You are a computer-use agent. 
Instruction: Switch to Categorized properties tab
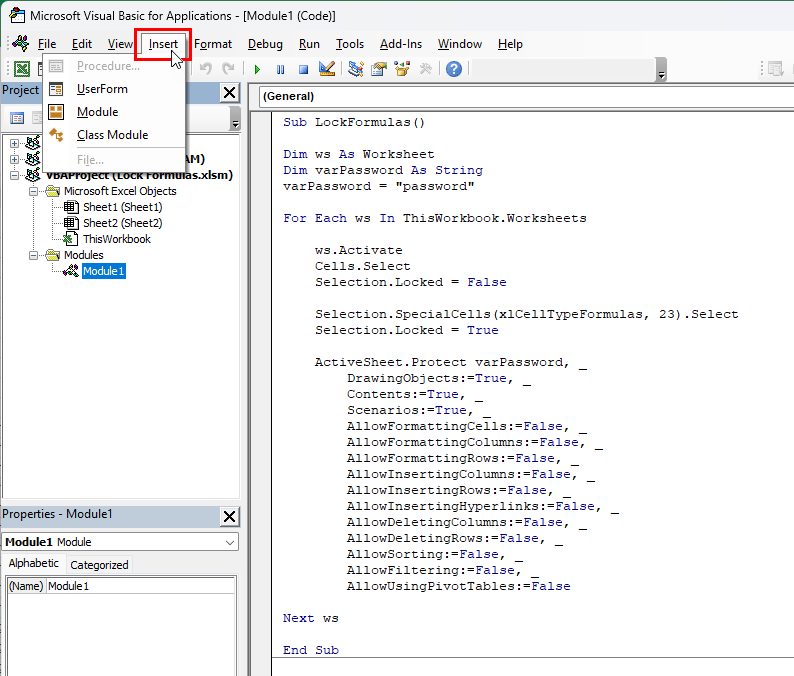pos(99,565)
